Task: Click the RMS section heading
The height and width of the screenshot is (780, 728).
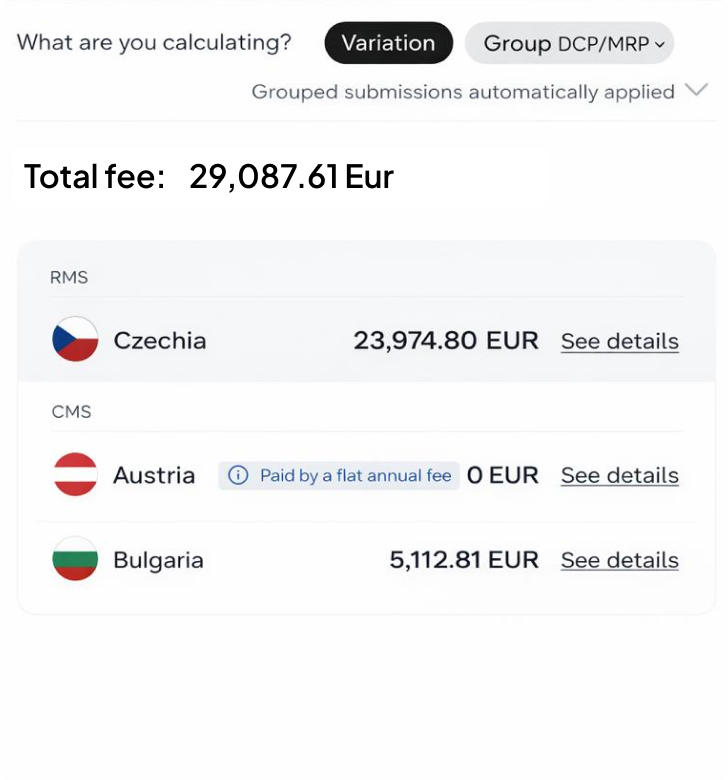Action: [69, 277]
